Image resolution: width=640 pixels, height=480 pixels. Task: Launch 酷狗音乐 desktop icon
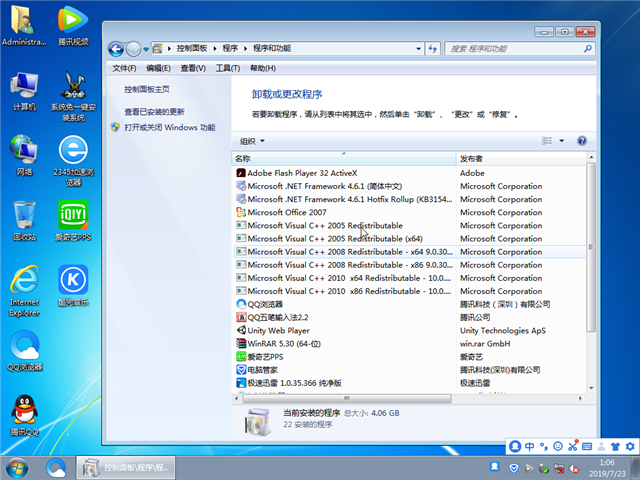pyautogui.click(x=73, y=286)
